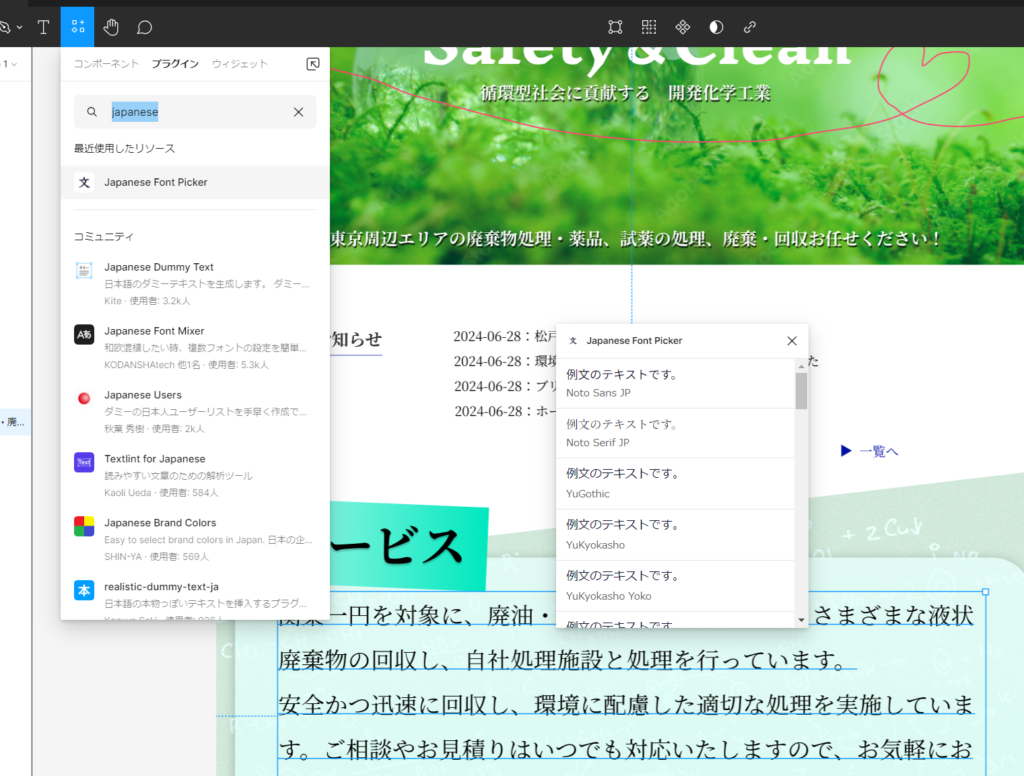Click the font list scroll down arrow
Screen dimensions: 1024x776
(801, 620)
